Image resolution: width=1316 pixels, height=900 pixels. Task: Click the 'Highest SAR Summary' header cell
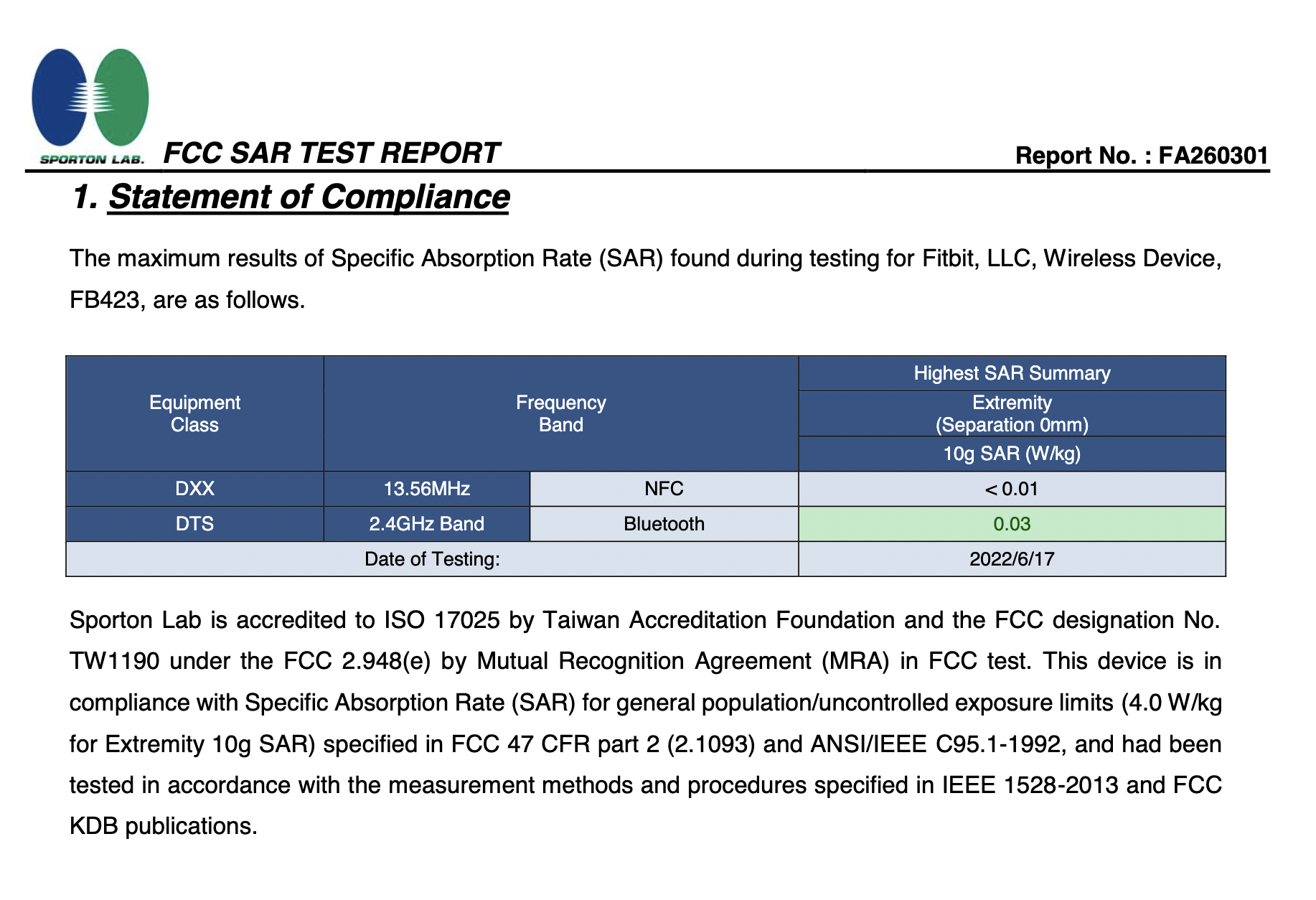1012,373
